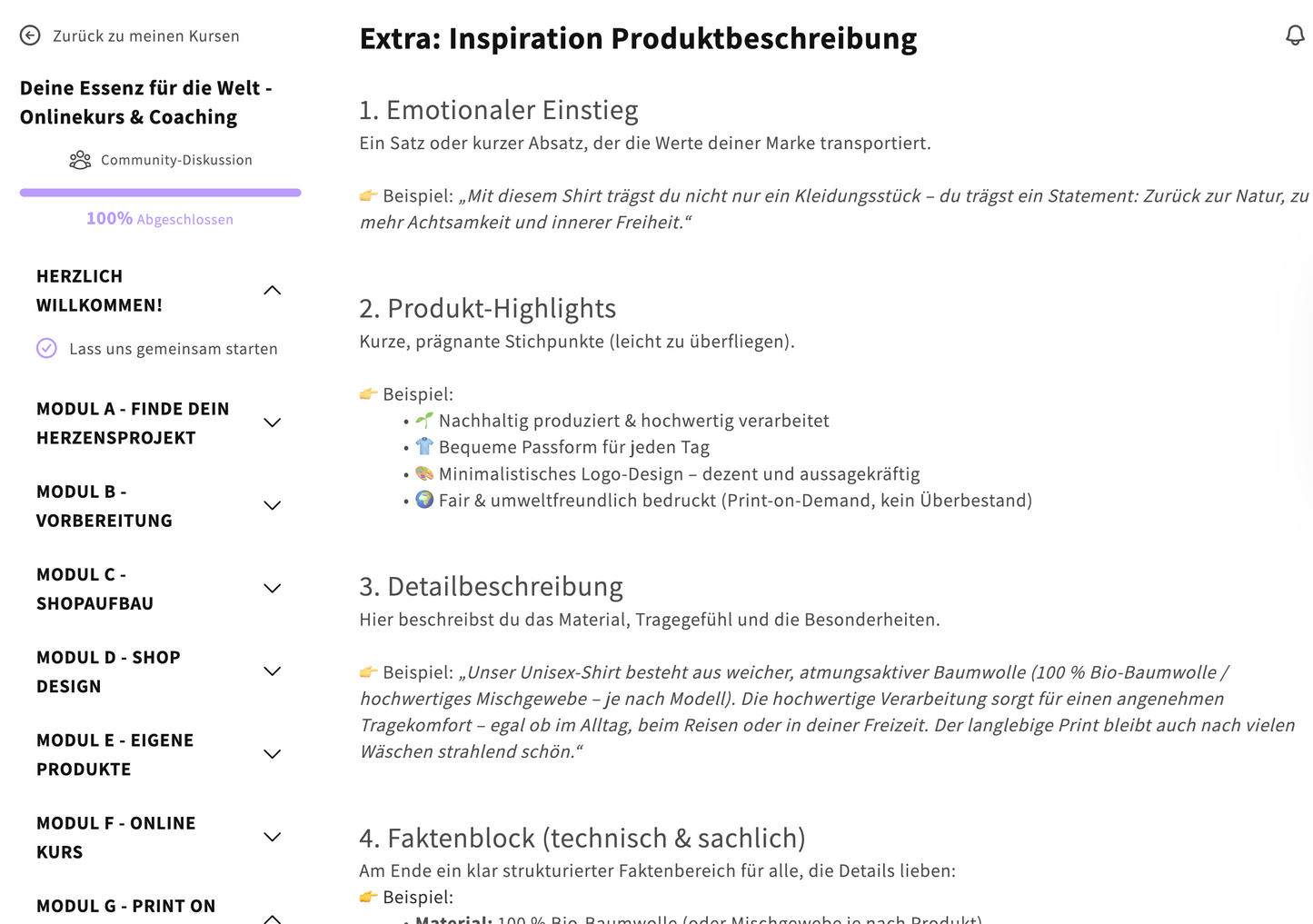Open the Community-Diskussion link
Image resolution: width=1313 pixels, height=924 pixels.
tap(176, 160)
